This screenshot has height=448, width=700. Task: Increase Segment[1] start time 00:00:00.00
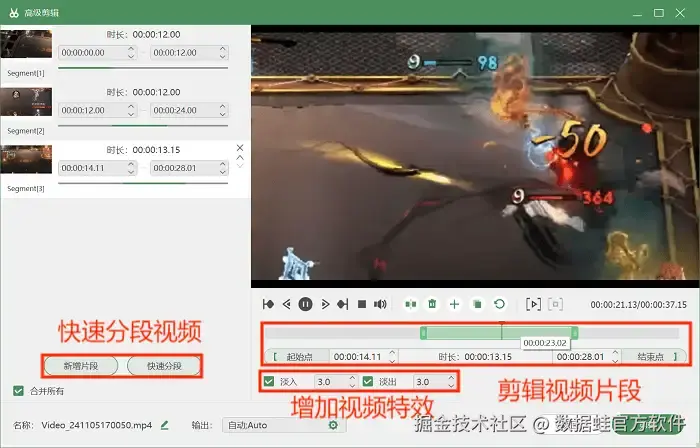[131, 49]
